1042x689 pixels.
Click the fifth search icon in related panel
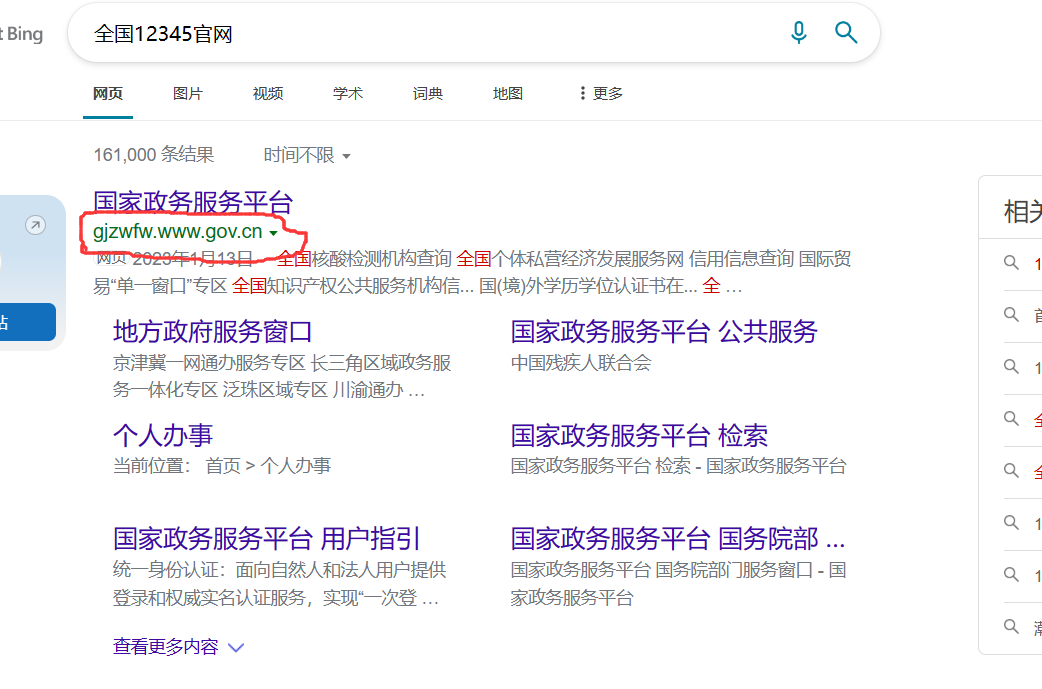tap(1011, 470)
